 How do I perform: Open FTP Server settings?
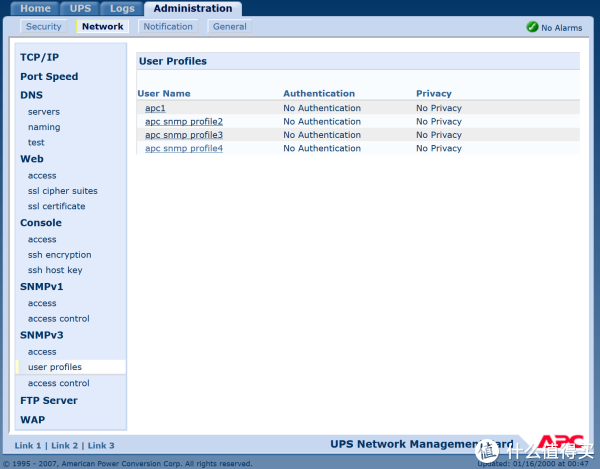coord(49,401)
